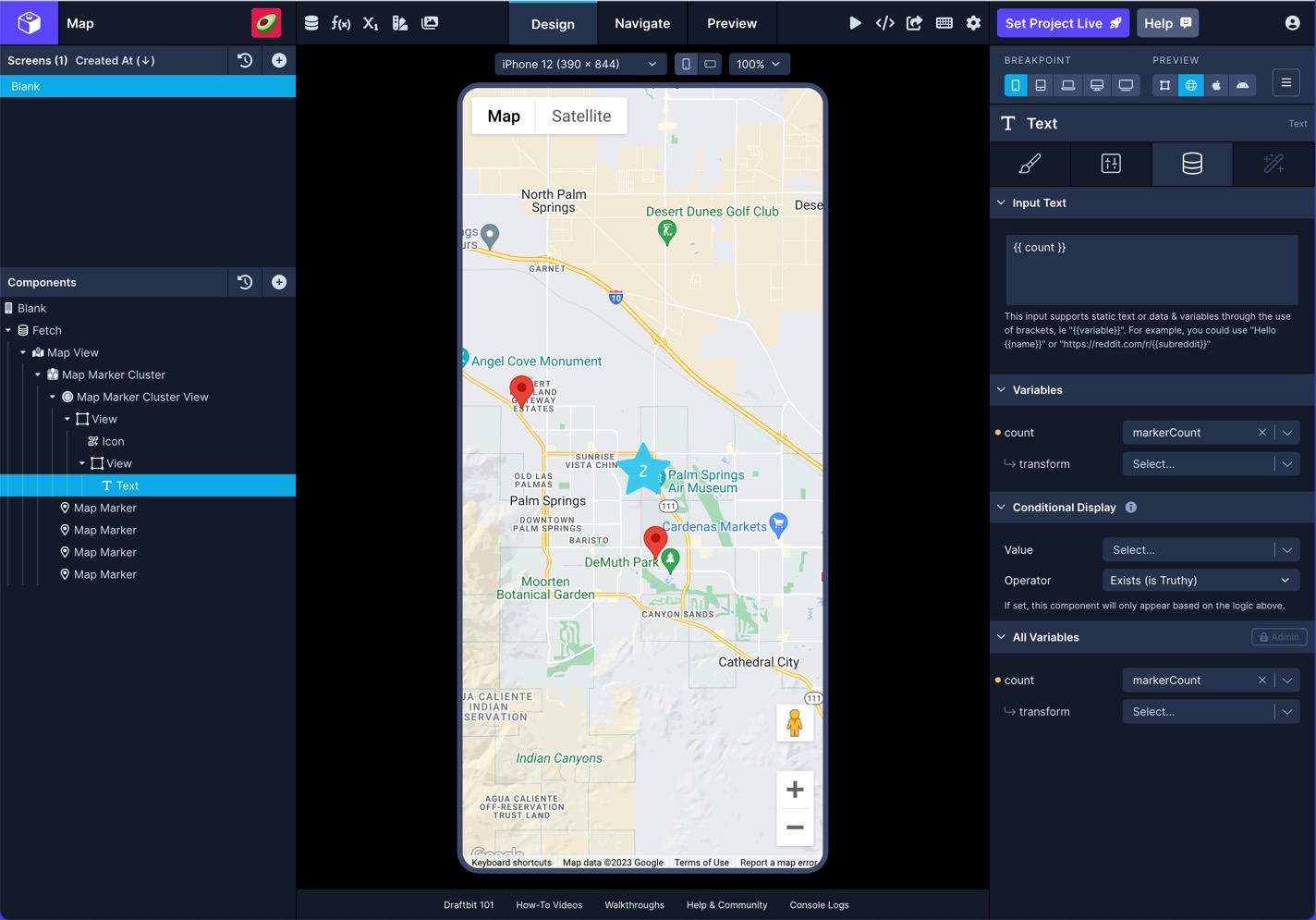This screenshot has height=920, width=1316.
Task: Collapse the Input Text section
Action: [1001, 202]
